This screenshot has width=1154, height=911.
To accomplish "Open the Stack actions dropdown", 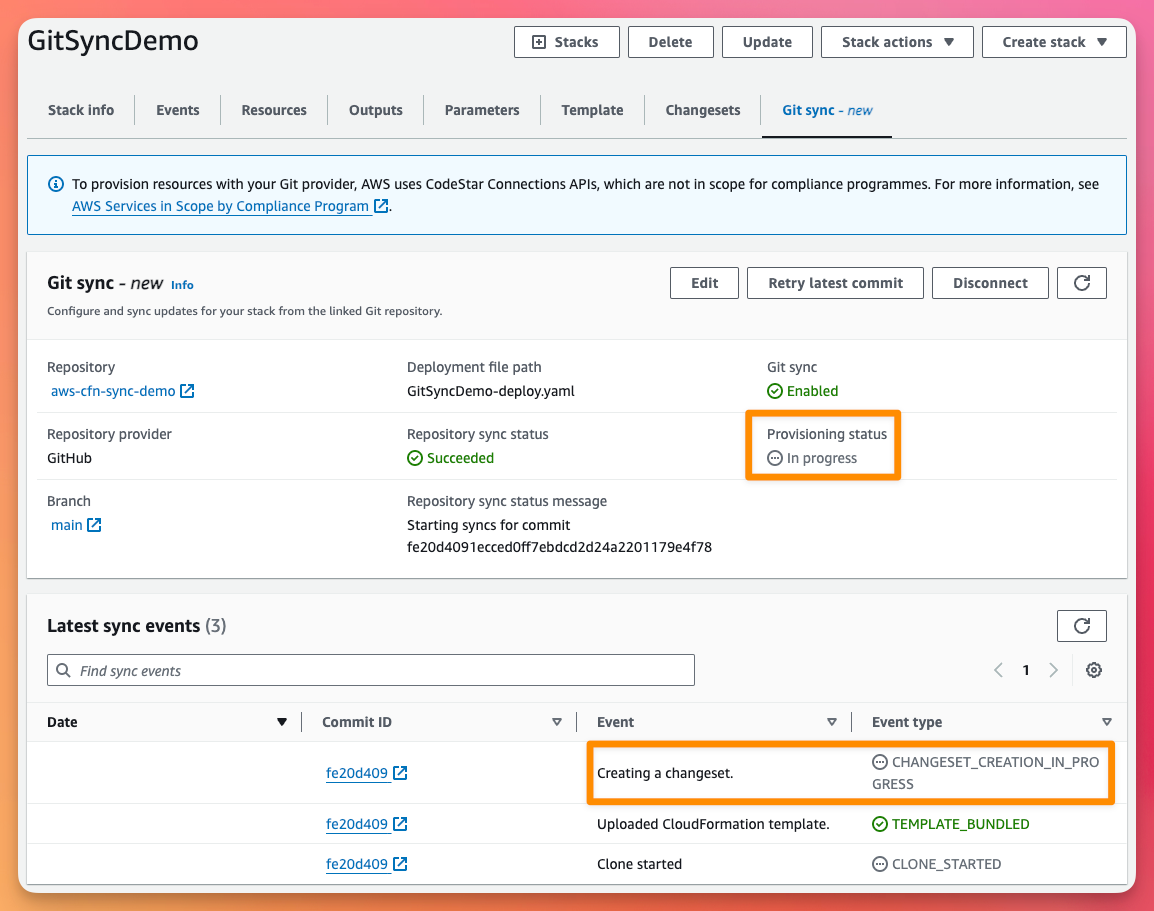I will click(897, 42).
